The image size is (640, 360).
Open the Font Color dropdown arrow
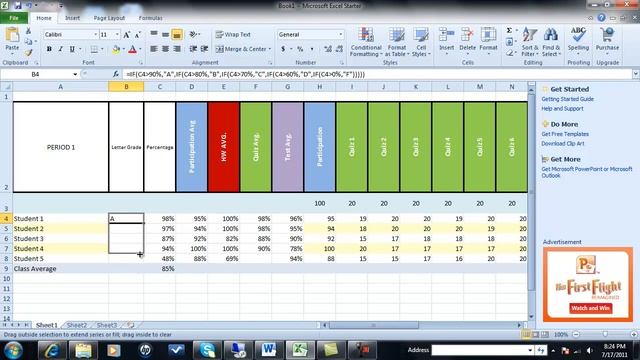coord(140,49)
